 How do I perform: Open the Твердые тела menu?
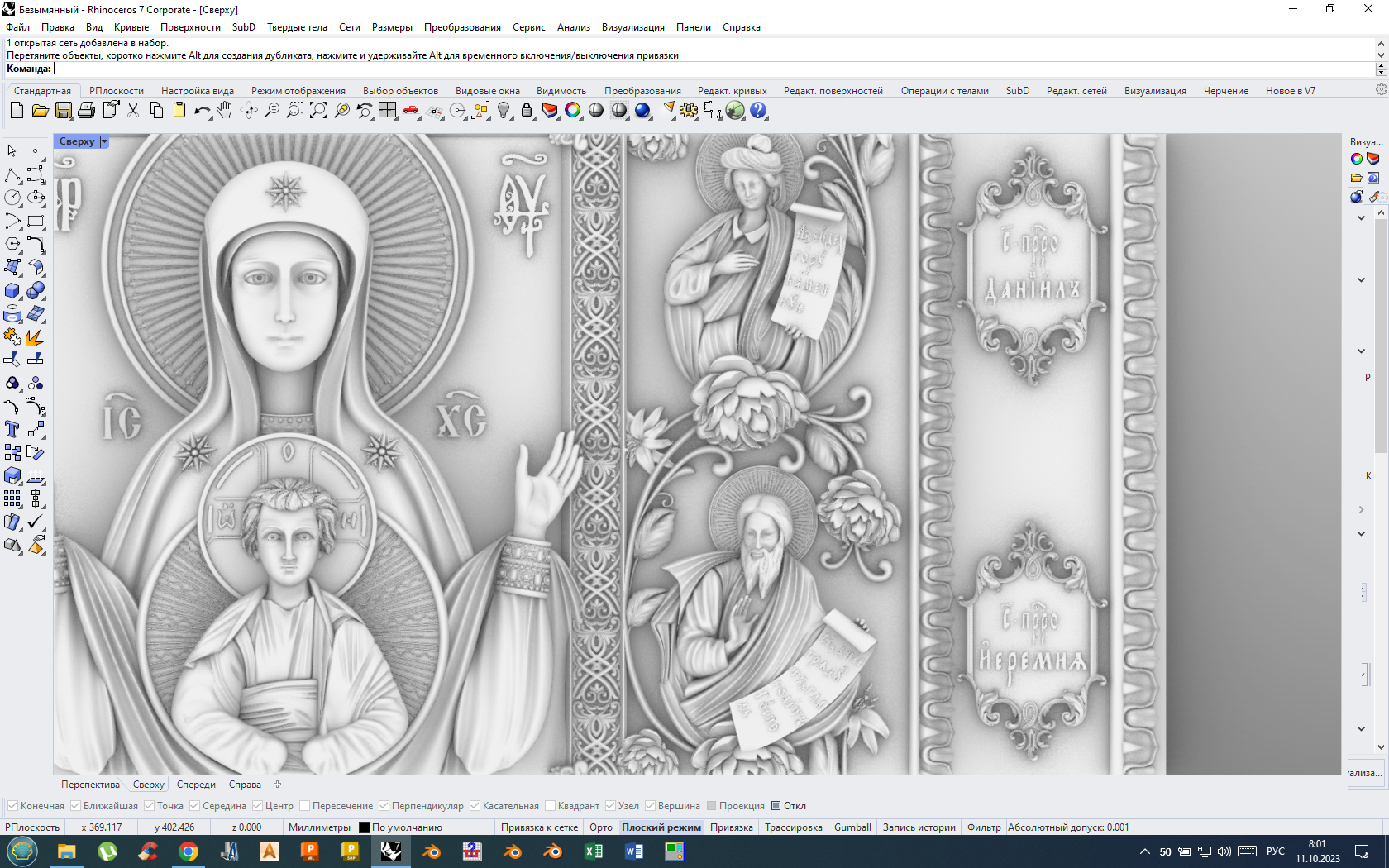click(x=297, y=27)
